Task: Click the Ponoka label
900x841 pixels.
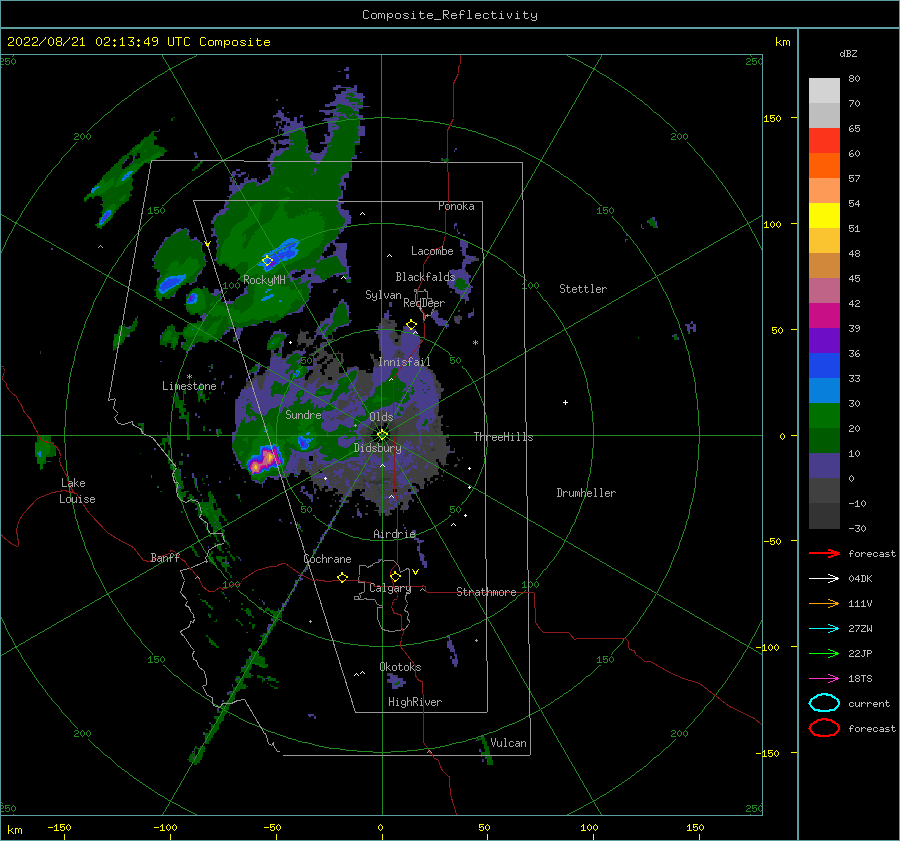Action: tap(456, 206)
